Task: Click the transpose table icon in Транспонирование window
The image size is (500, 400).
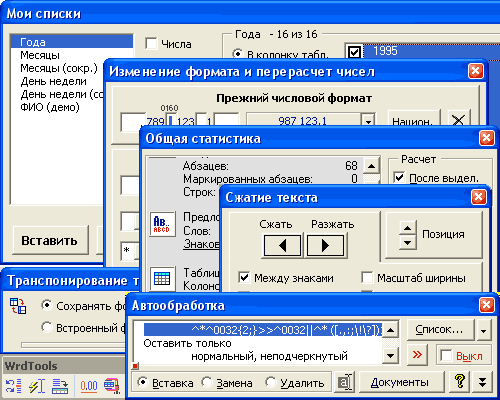Action: (18, 306)
